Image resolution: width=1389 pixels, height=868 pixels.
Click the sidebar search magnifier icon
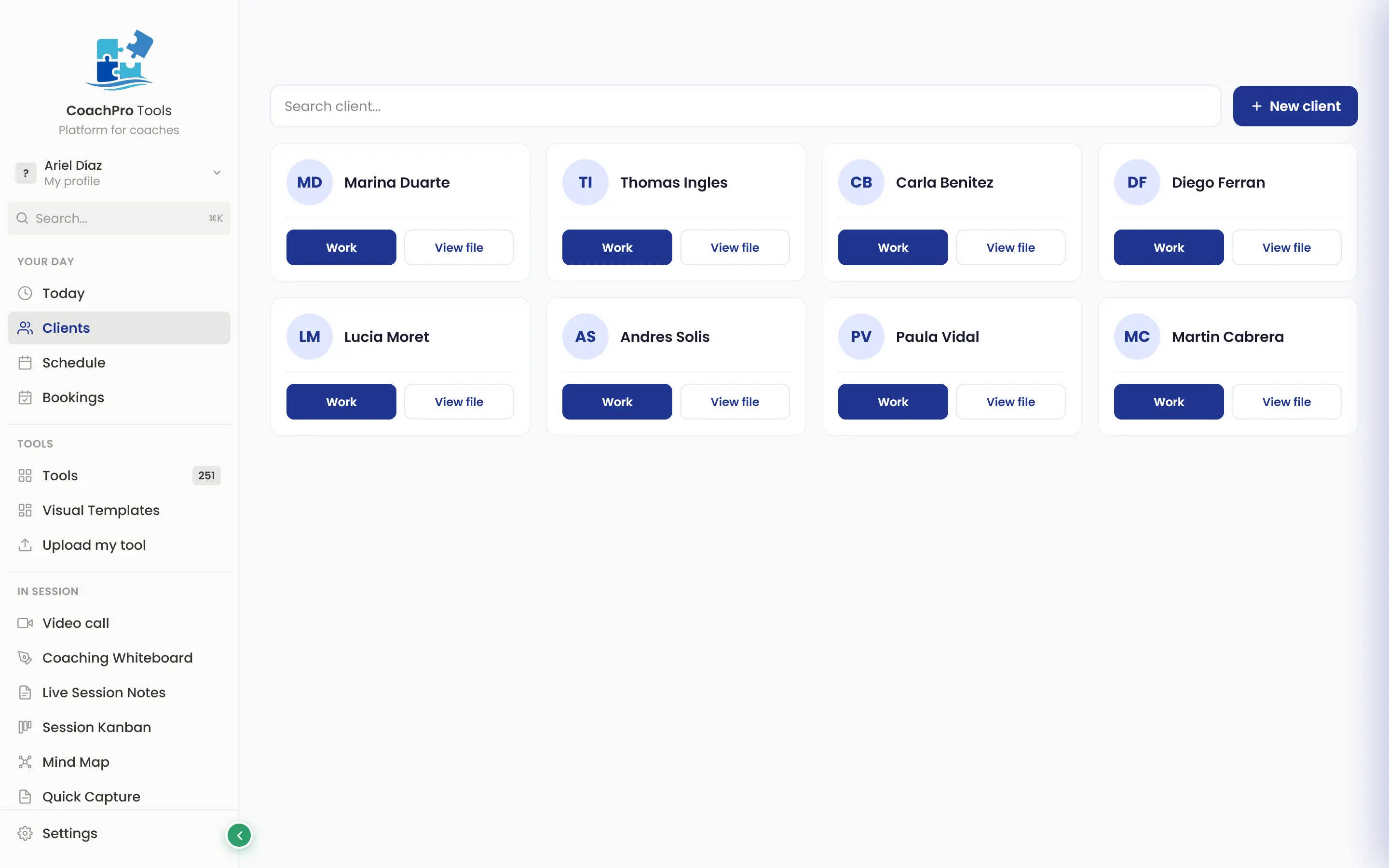tap(22, 218)
